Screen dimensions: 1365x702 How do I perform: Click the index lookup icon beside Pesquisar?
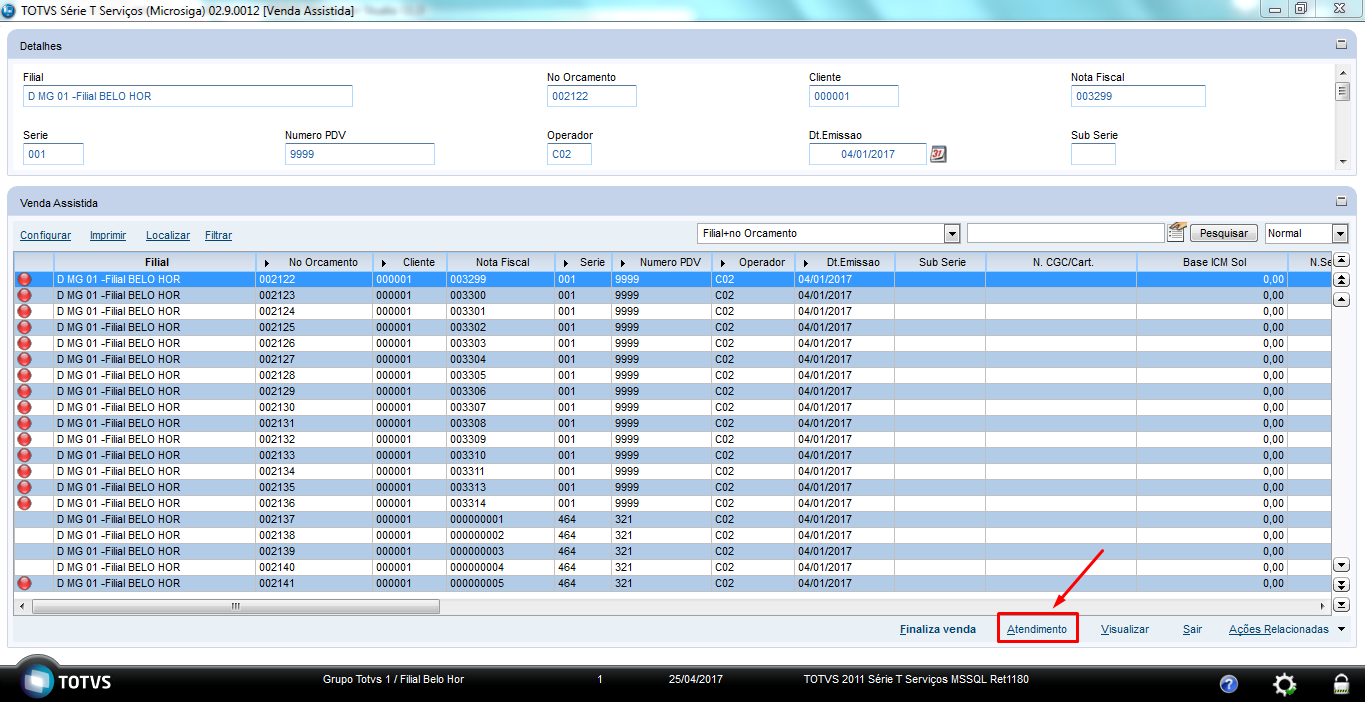[x=1176, y=232]
